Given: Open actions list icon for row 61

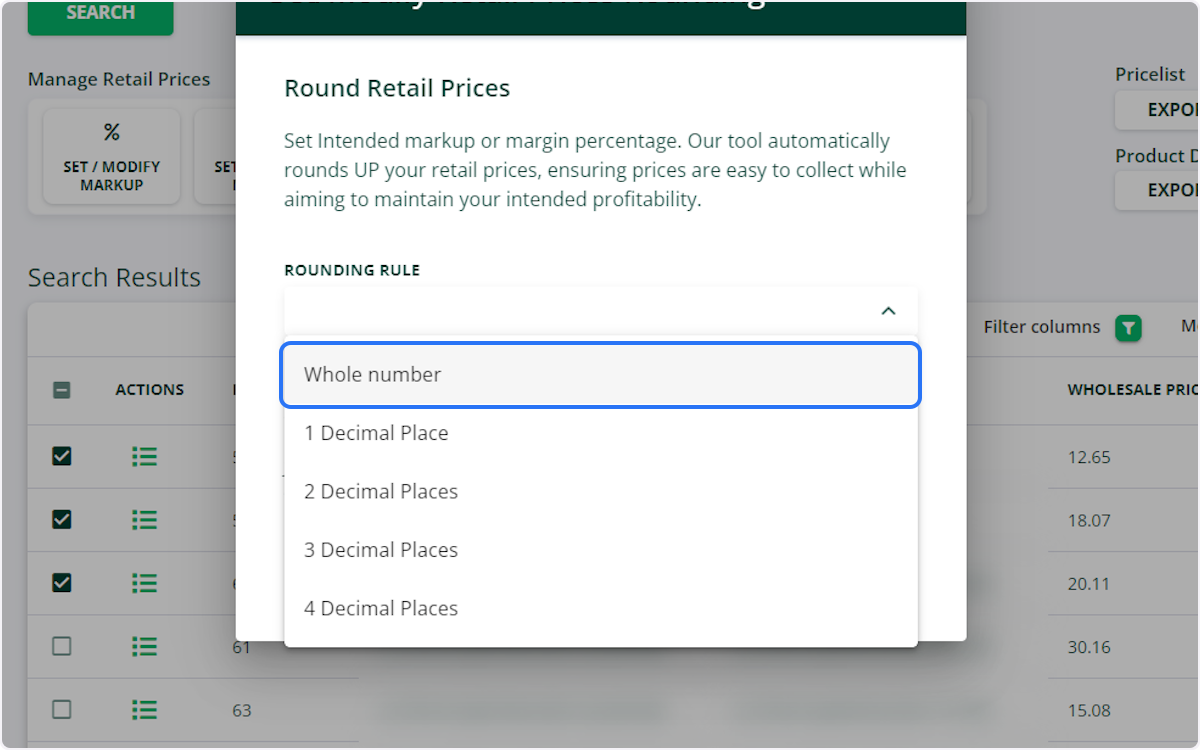Looking at the screenshot, I should (144, 646).
